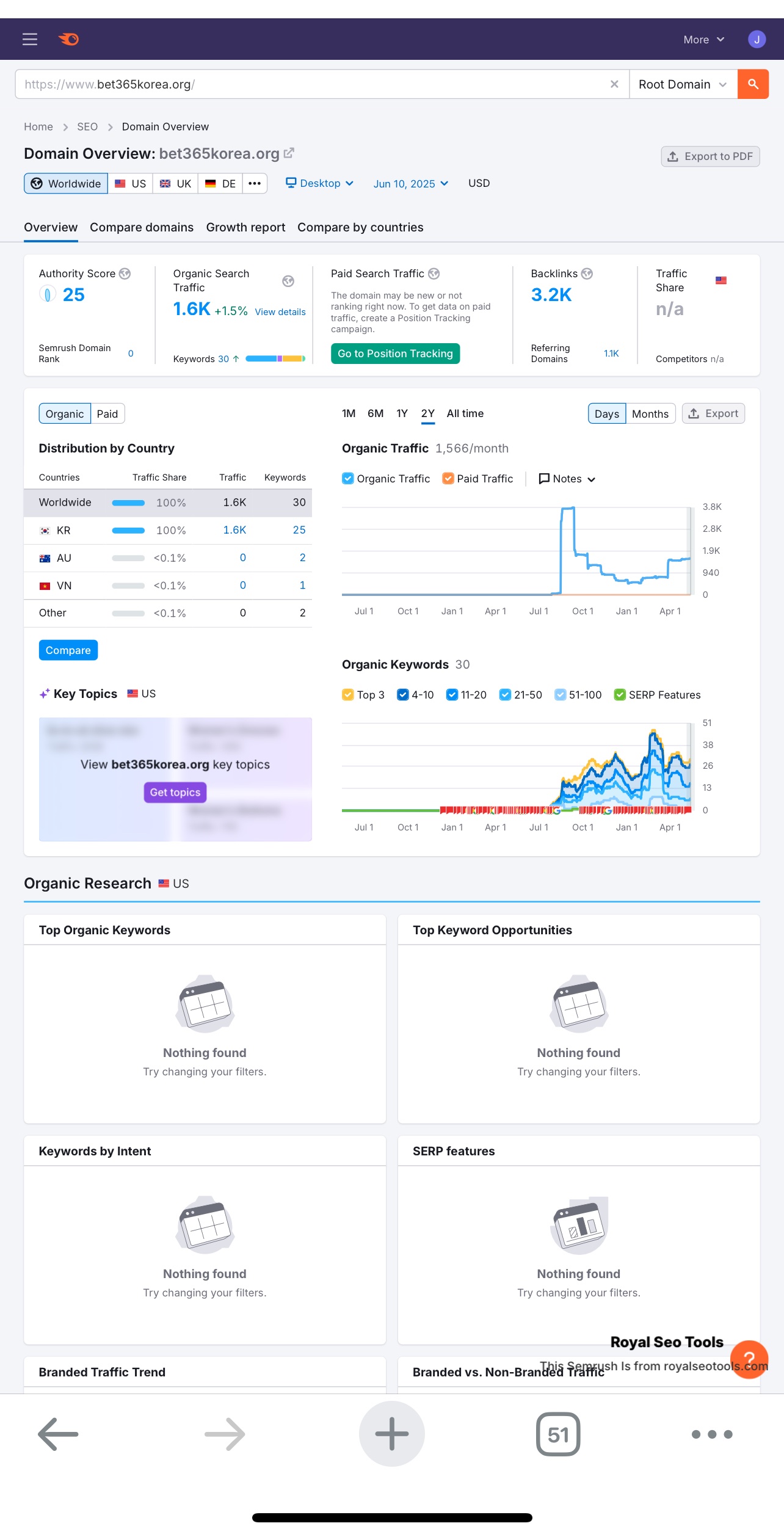Toggle the 11-20 keywords checkbox
This screenshot has width=784, height=1537.
coord(452,695)
